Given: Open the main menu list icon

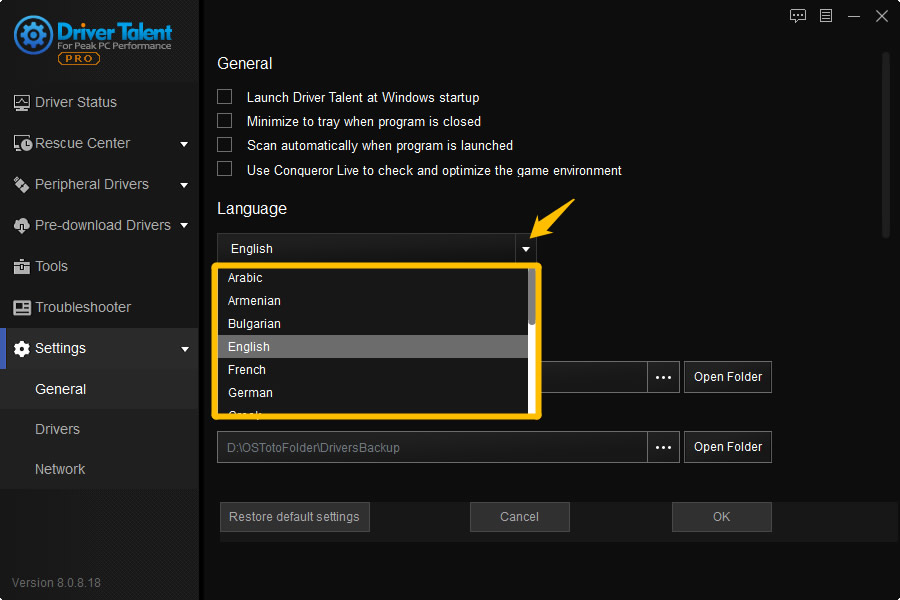Looking at the screenshot, I should point(826,16).
